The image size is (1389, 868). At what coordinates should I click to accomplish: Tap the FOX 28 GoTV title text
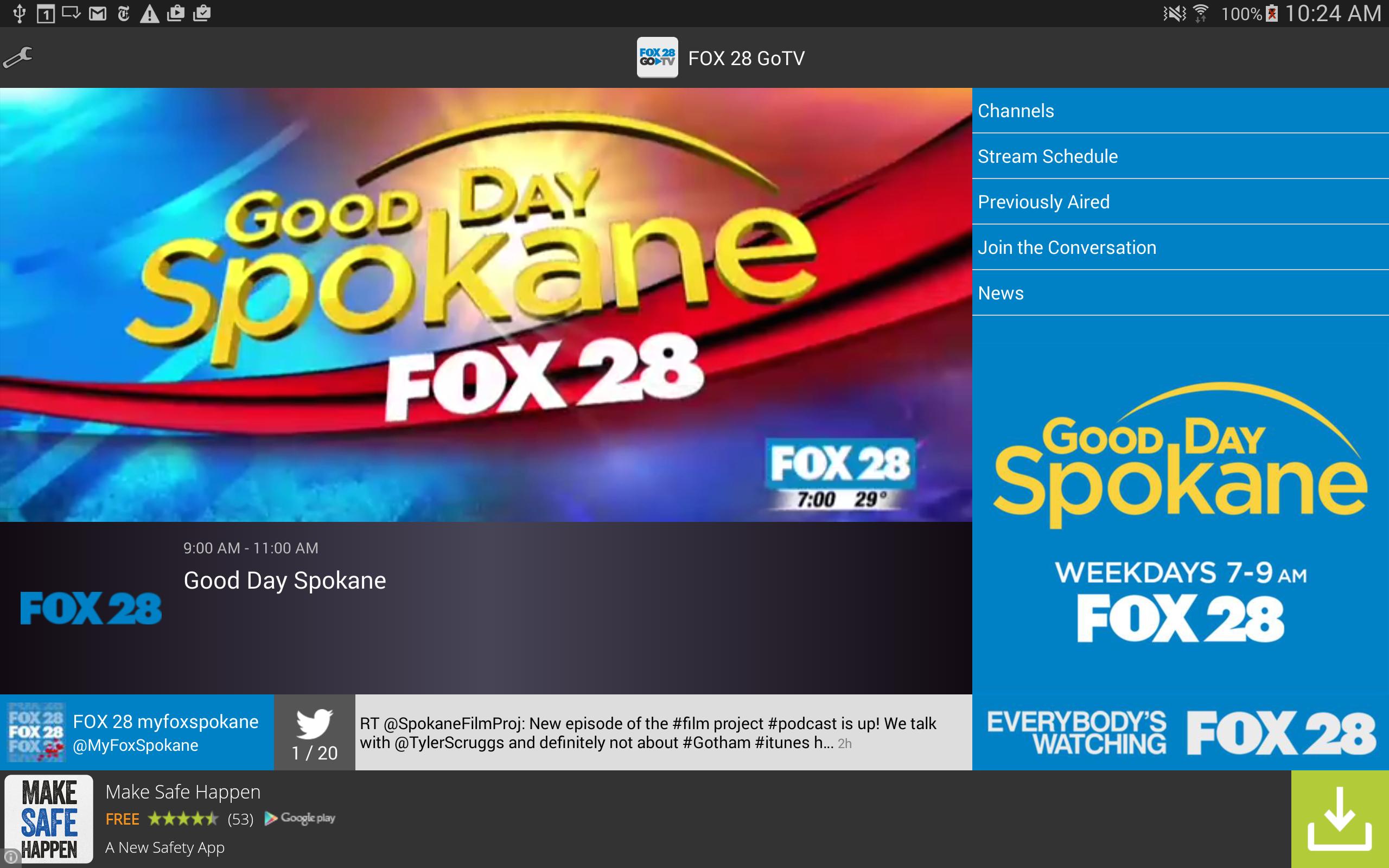746,58
